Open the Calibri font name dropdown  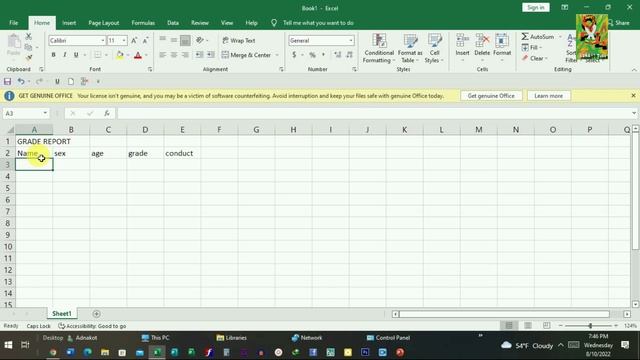click(102, 40)
